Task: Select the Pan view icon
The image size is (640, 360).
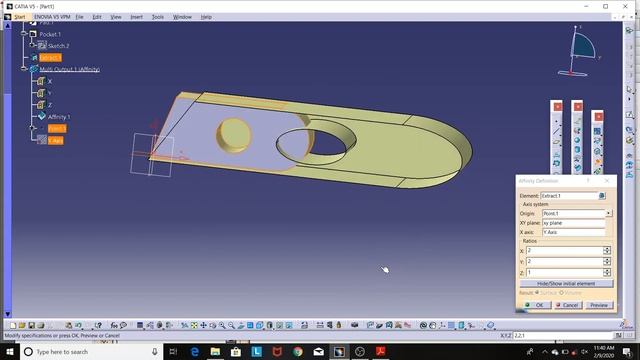Action: click(x=203, y=325)
